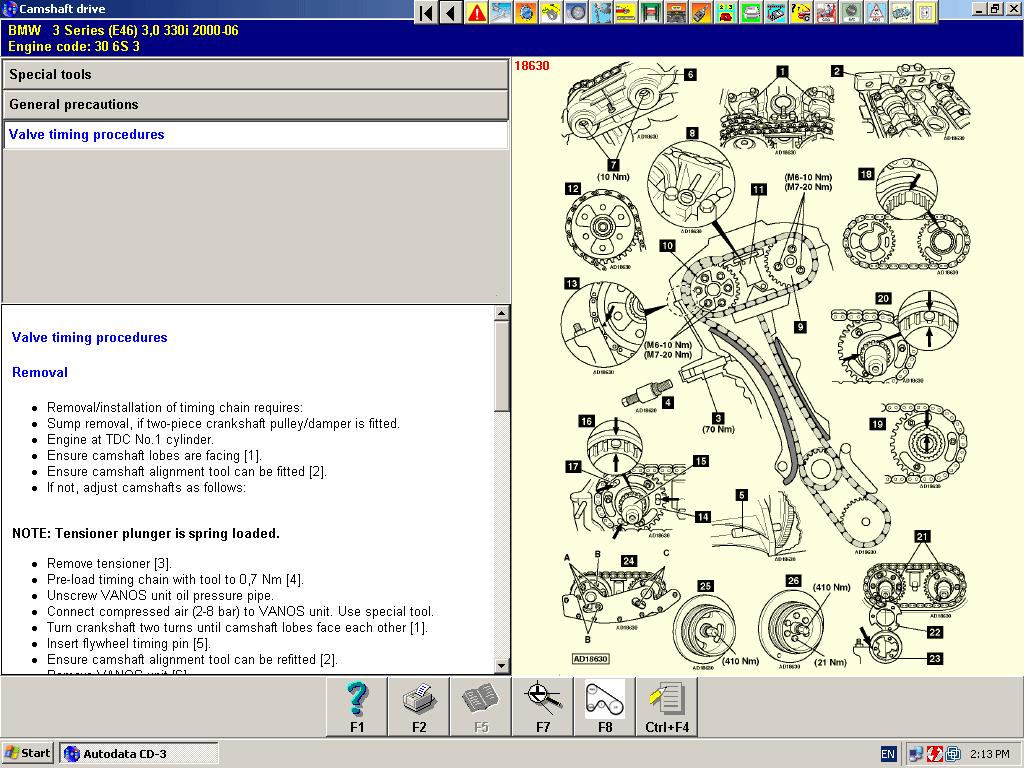Image resolution: width=1024 pixels, height=768 pixels.
Task: Click the text pane scrollbar thumb
Action: pyautogui.click(x=502, y=366)
